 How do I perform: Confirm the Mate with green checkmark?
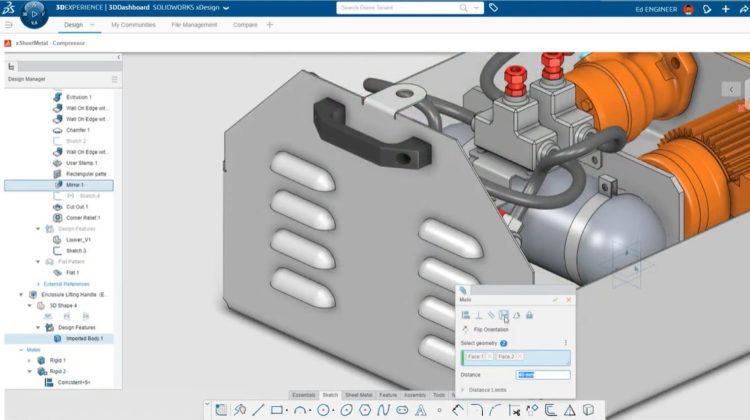(x=556, y=299)
